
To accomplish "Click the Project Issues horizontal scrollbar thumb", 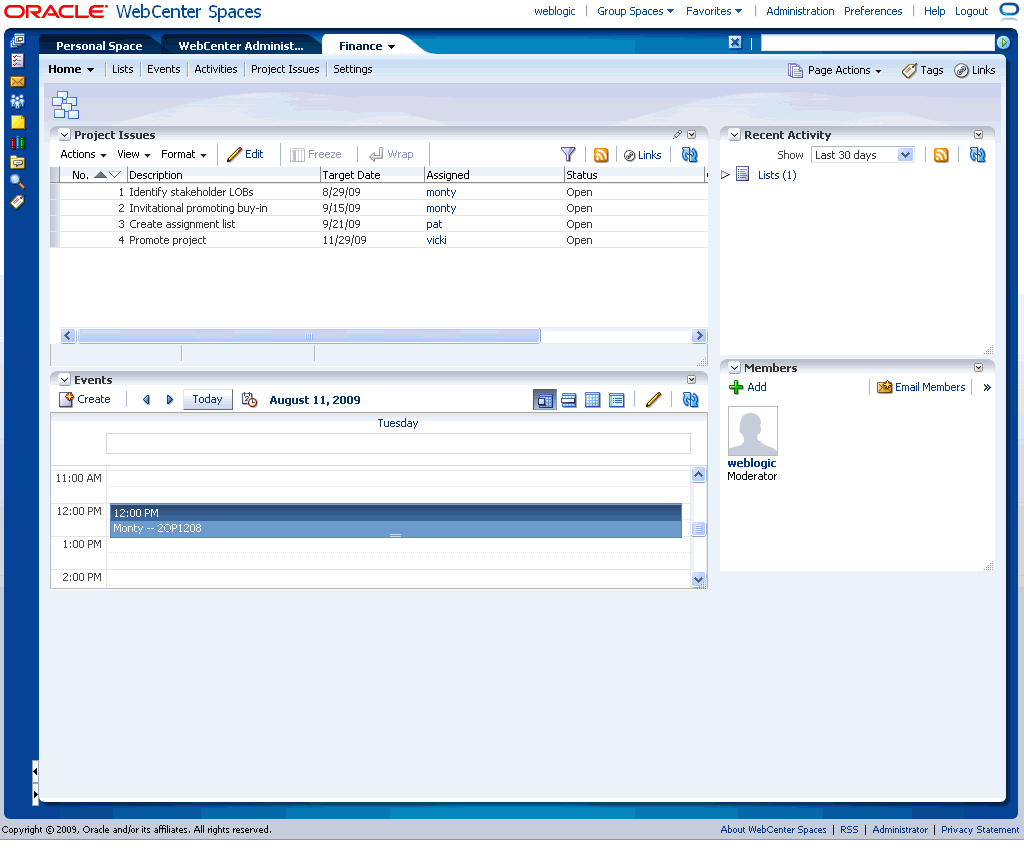I will [x=309, y=336].
